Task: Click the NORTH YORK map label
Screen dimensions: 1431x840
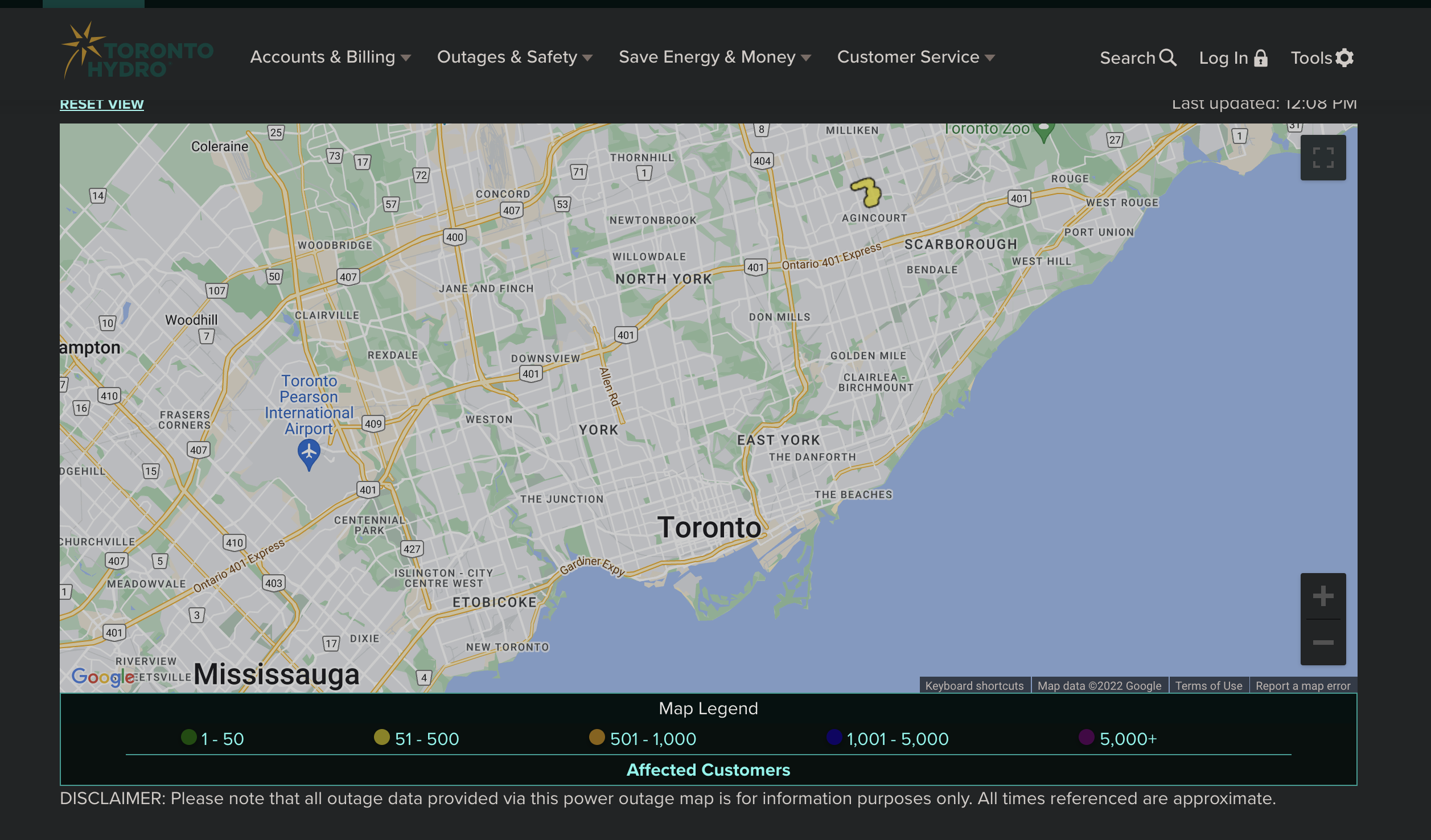Action: tap(664, 279)
